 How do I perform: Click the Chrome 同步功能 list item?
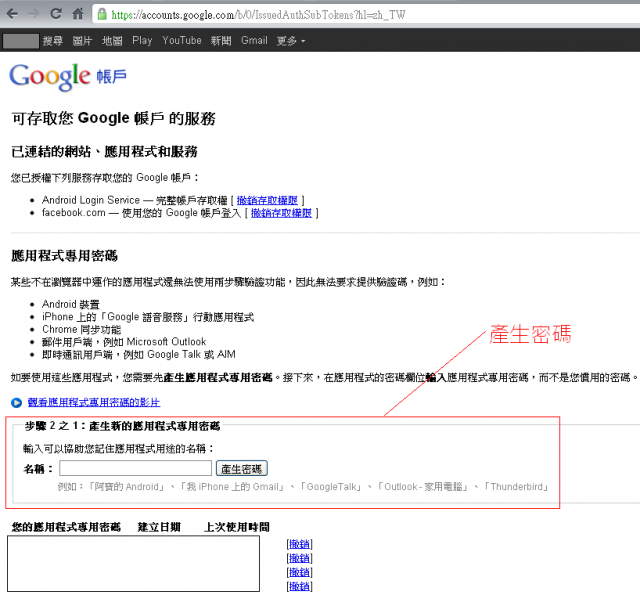pos(82,330)
